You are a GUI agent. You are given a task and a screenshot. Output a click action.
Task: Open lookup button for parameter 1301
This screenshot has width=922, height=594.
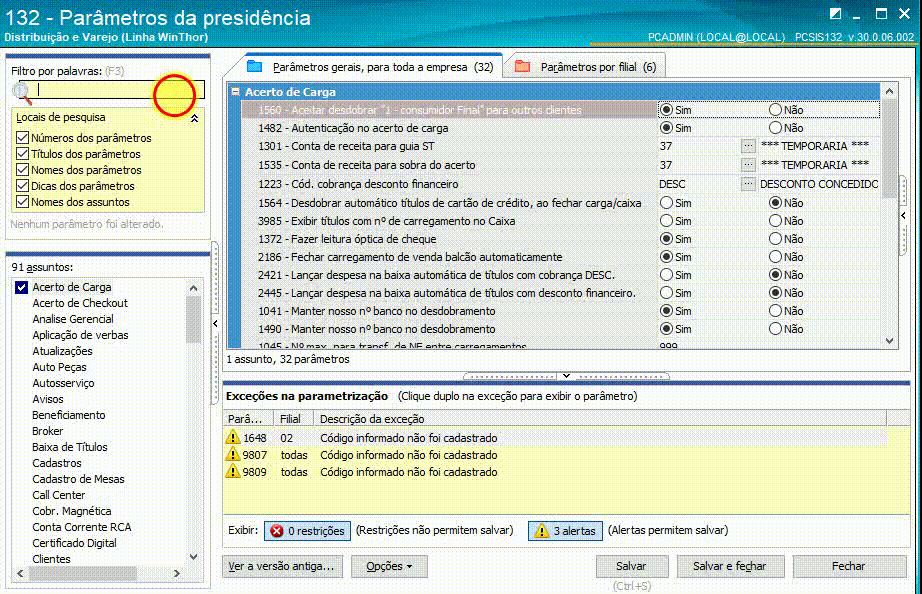(x=747, y=146)
